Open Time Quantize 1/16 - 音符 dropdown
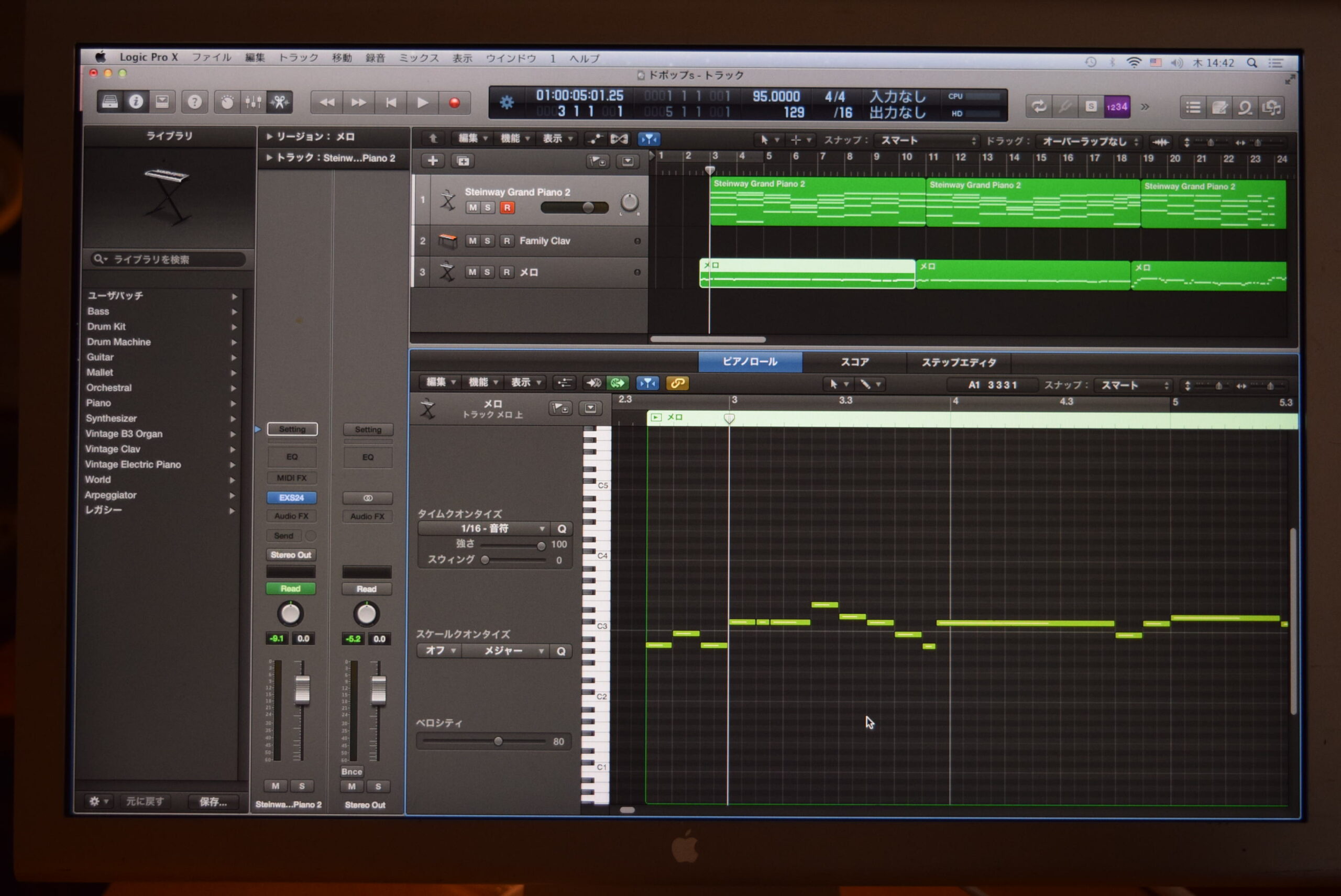The image size is (1341, 896). (x=484, y=528)
